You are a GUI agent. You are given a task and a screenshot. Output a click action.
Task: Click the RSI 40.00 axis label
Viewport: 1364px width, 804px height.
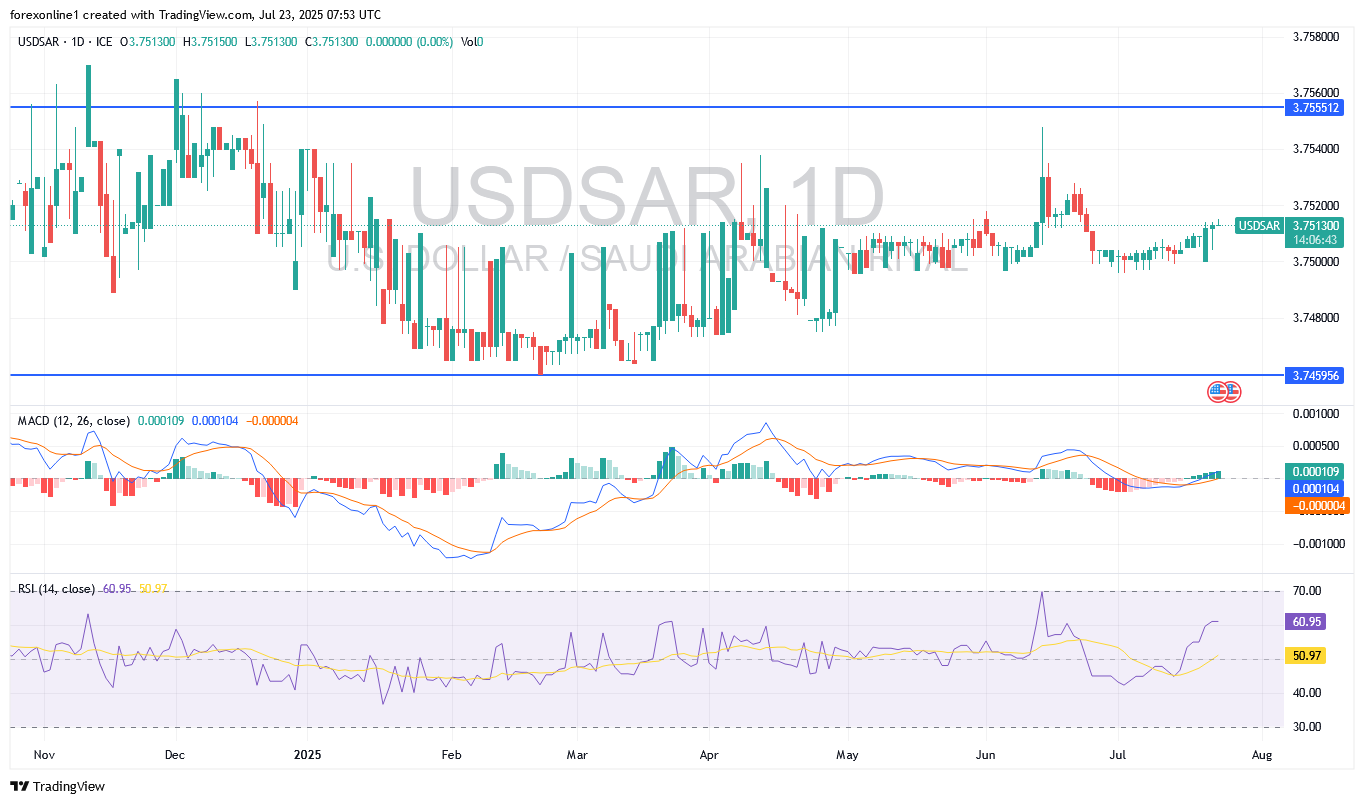pyautogui.click(x=1307, y=693)
